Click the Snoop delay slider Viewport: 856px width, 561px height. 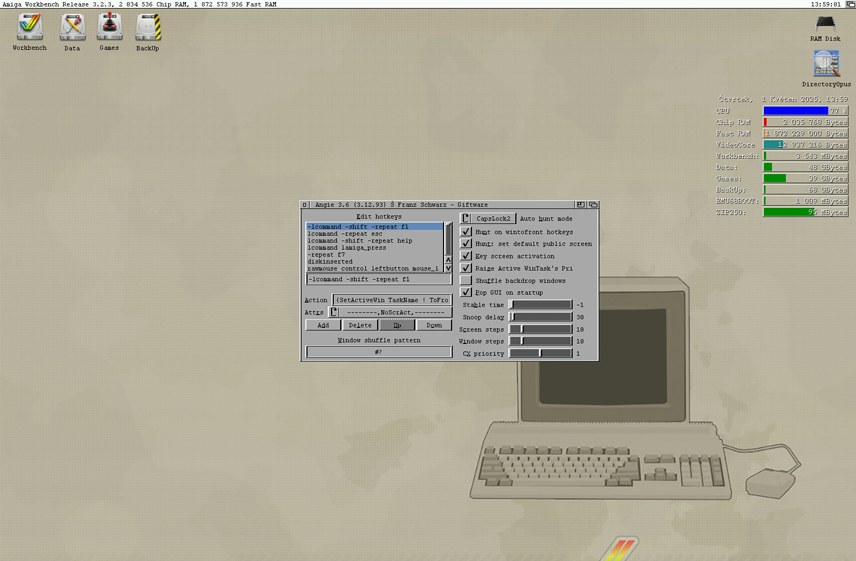[x=541, y=317]
